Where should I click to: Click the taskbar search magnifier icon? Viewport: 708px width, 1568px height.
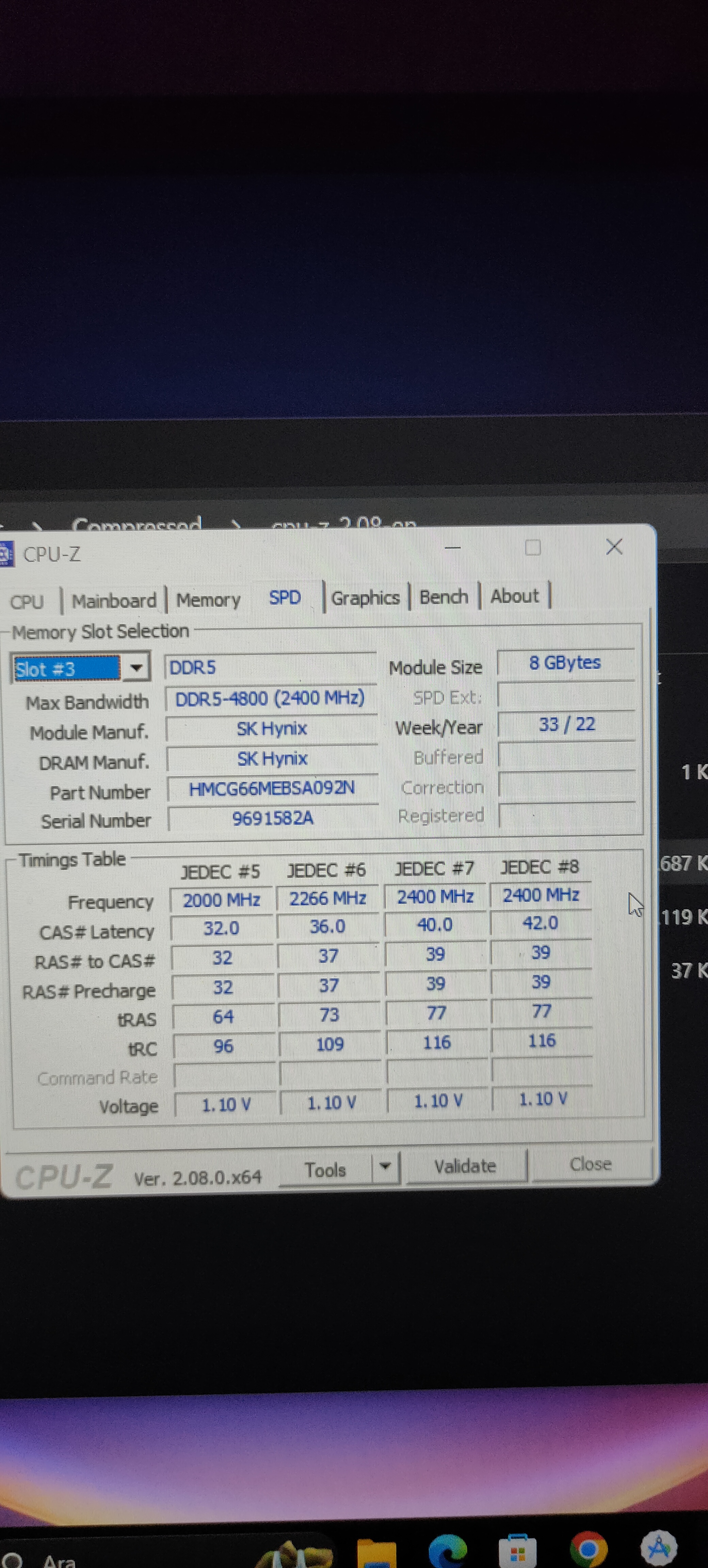(11, 1561)
